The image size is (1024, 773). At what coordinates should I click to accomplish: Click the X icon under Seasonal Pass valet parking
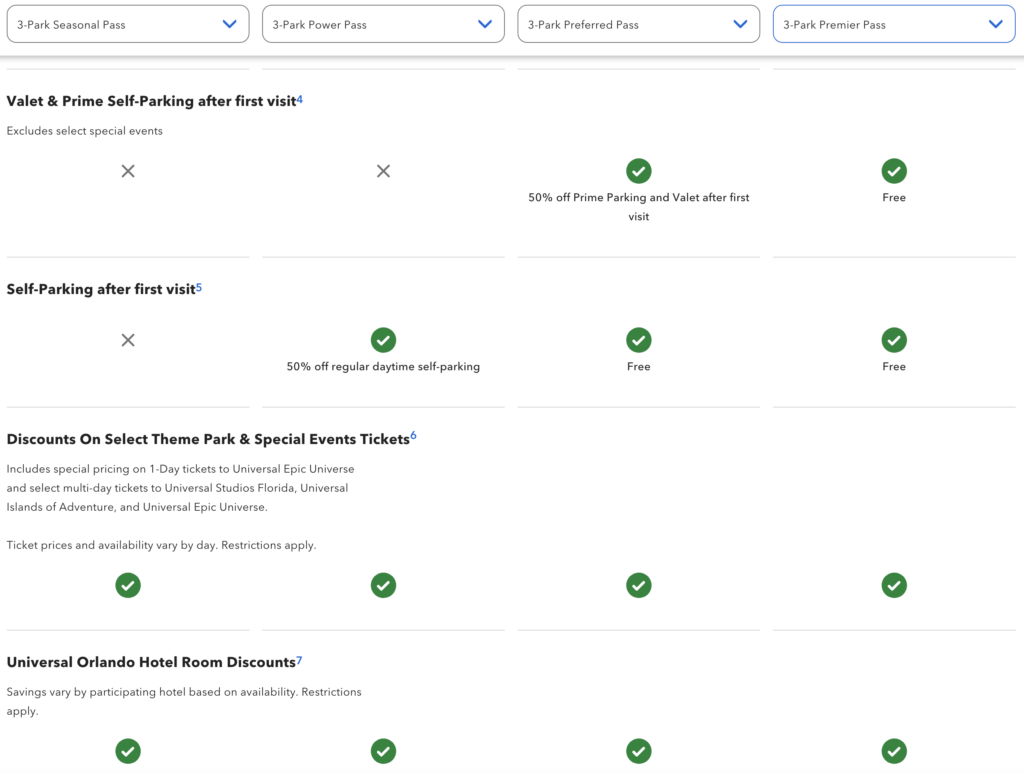click(128, 171)
